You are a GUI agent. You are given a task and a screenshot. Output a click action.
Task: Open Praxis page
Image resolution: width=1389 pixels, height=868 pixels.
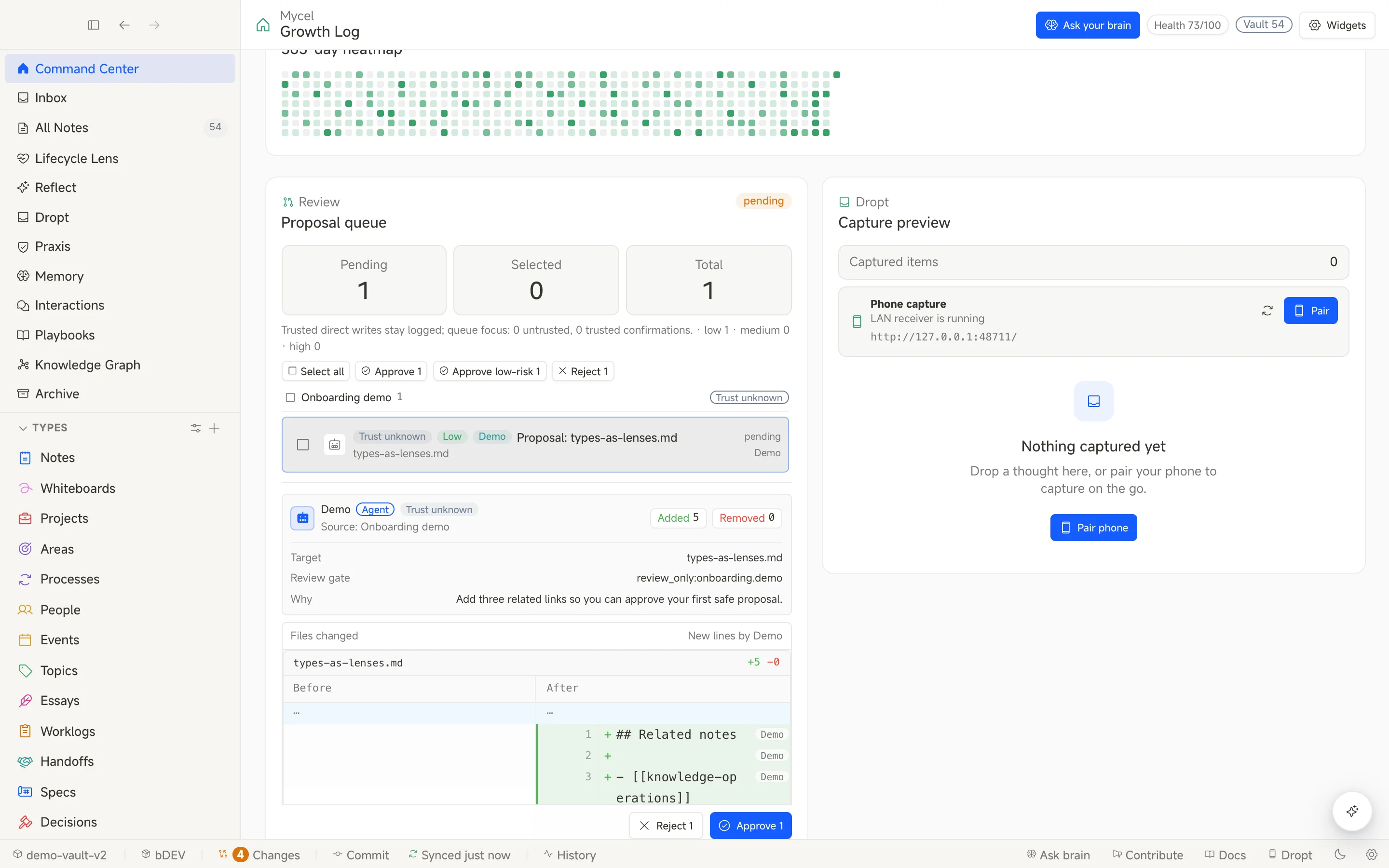tap(120, 246)
